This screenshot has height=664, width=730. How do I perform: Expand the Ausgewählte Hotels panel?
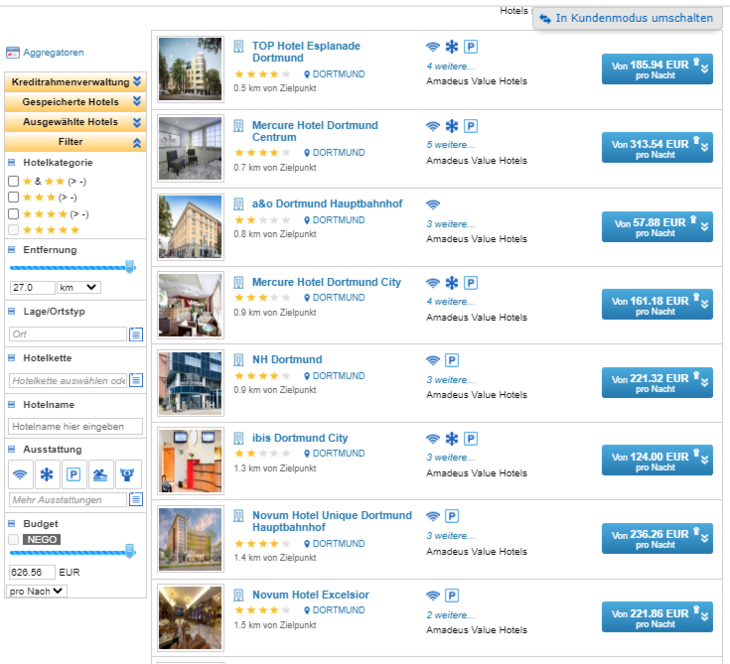coord(75,122)
